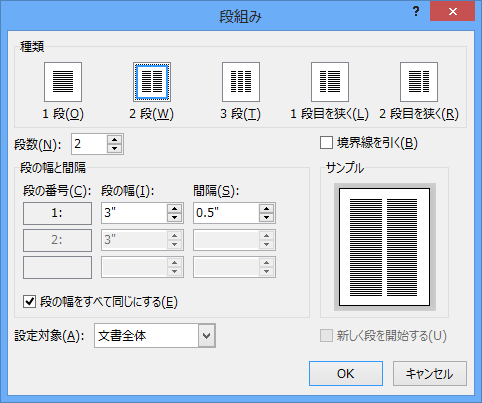
Task: Confirm with the OK button
Action: click(346, 374)
